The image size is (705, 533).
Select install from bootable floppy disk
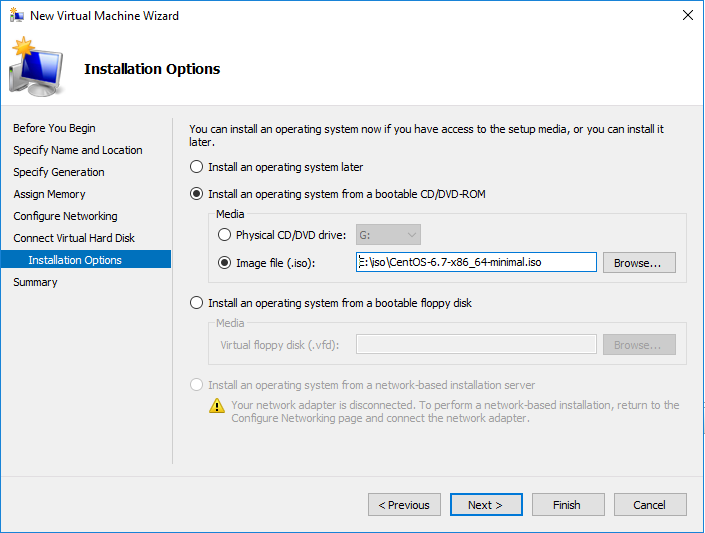197,303
